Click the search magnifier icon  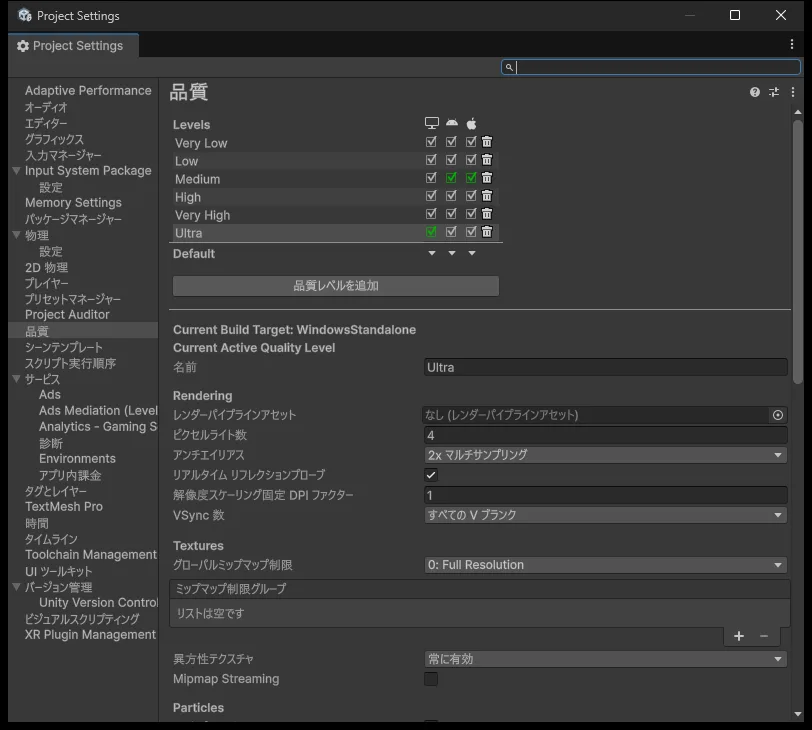[x=509, y=67]
